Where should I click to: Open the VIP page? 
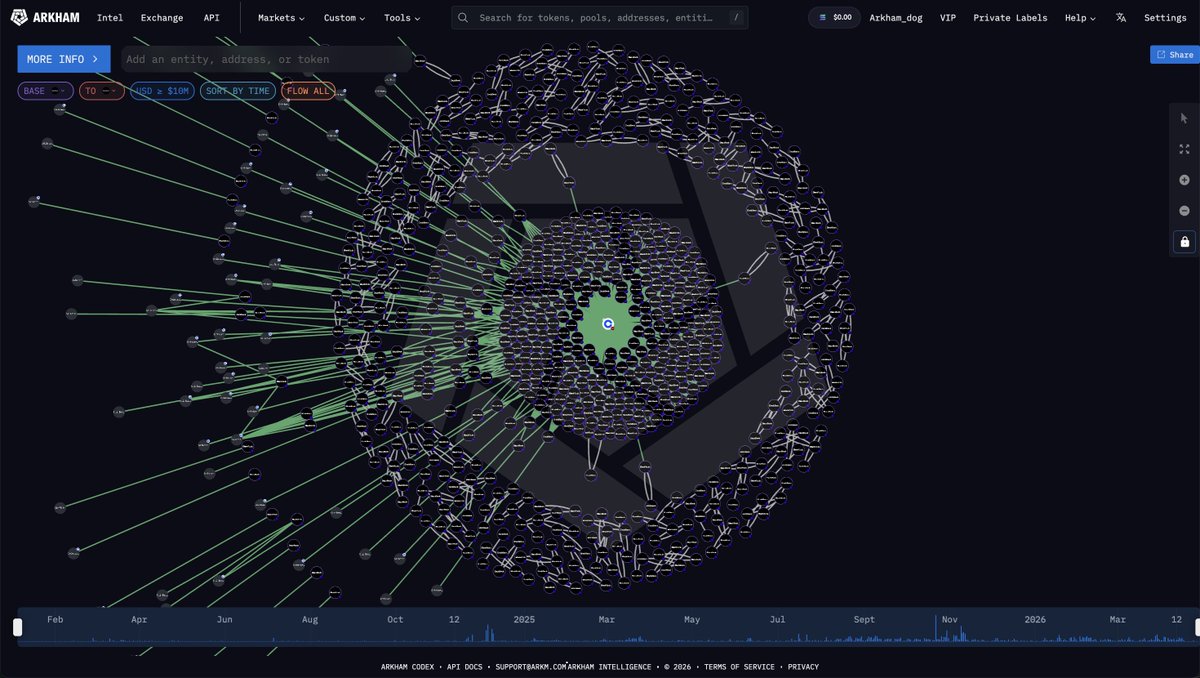[x=948, y=18]
